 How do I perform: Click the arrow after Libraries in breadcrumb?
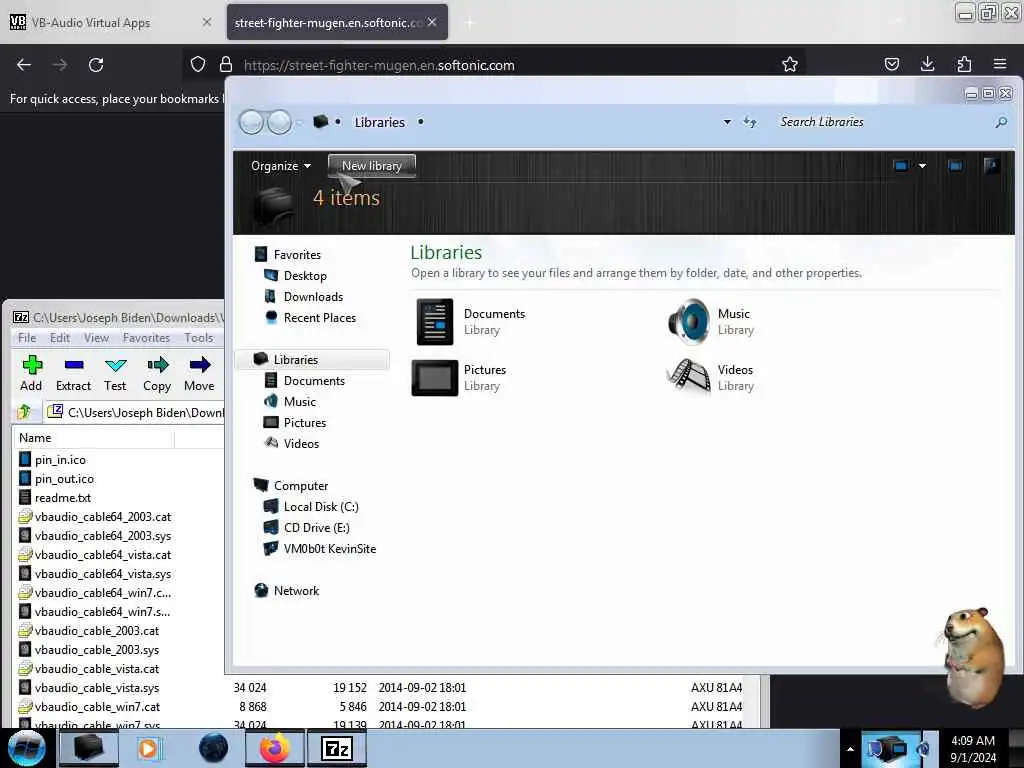coord(421,122)
